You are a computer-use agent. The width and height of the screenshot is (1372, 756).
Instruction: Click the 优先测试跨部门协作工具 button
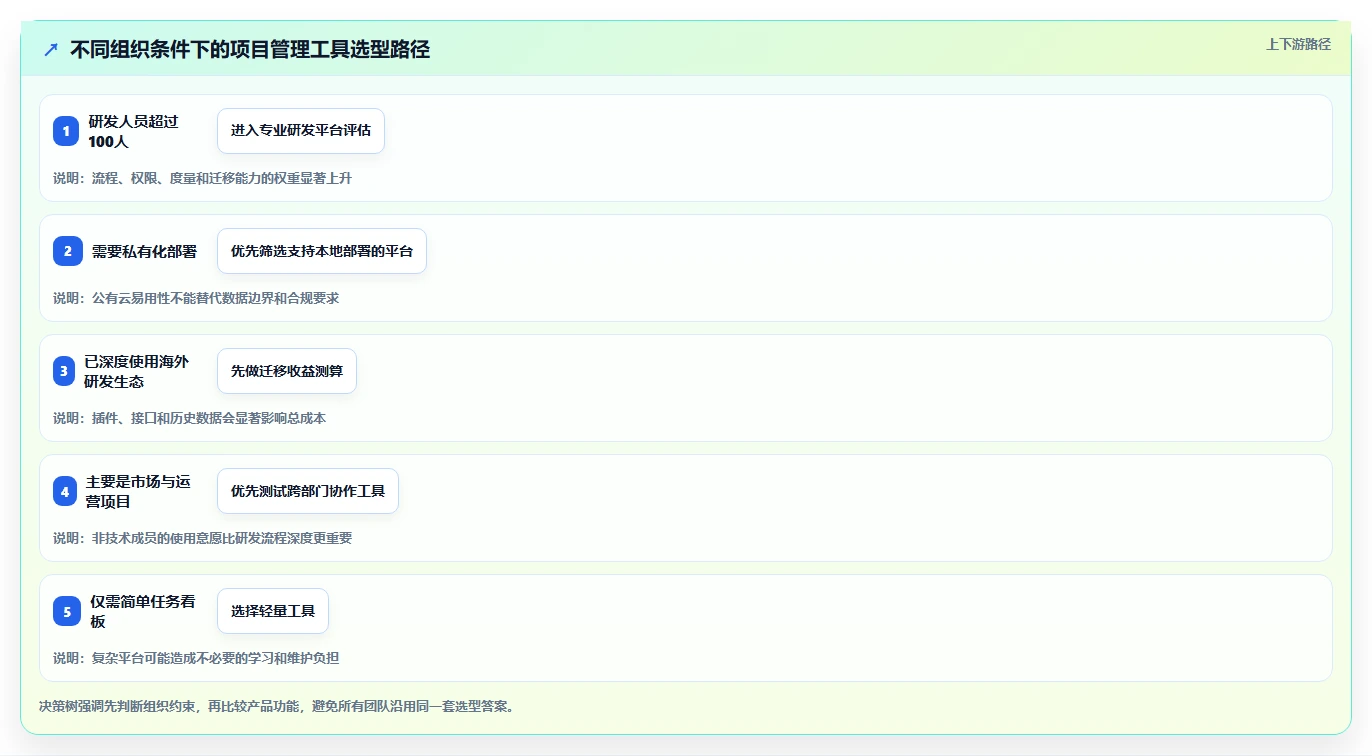click(x=308, y=491)
